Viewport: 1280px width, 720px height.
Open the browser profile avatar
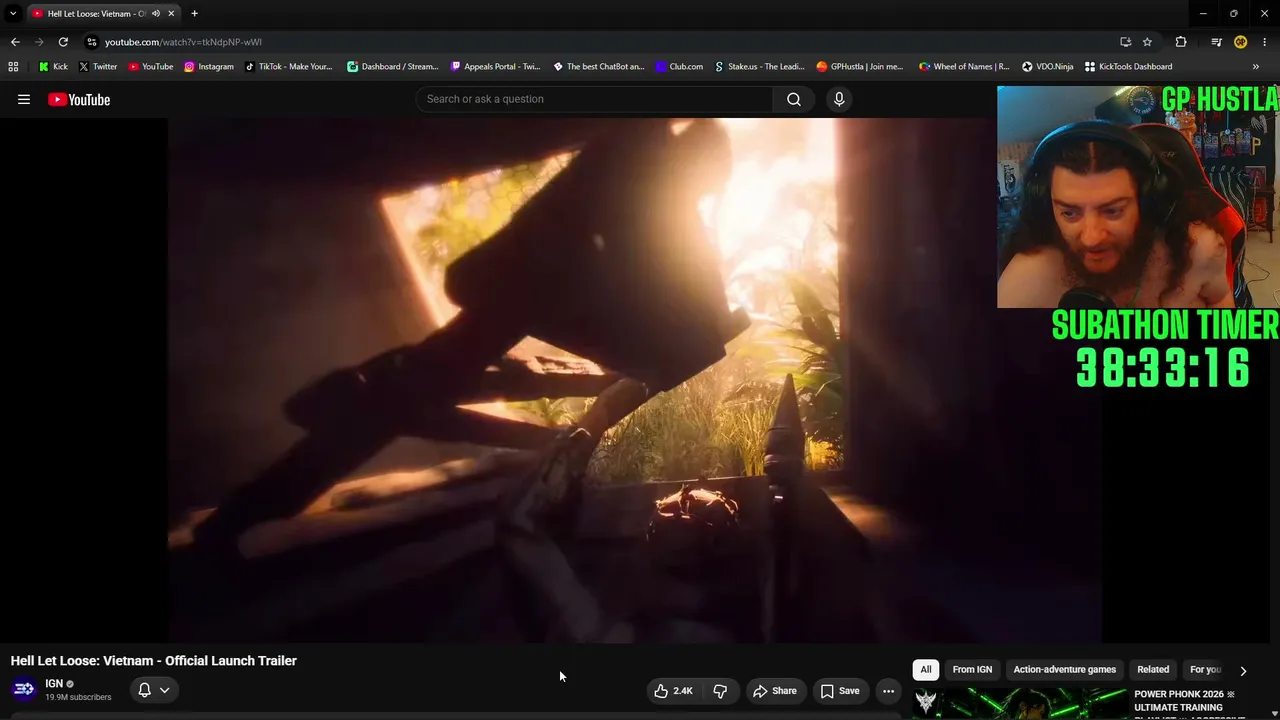click(1240, 42)
